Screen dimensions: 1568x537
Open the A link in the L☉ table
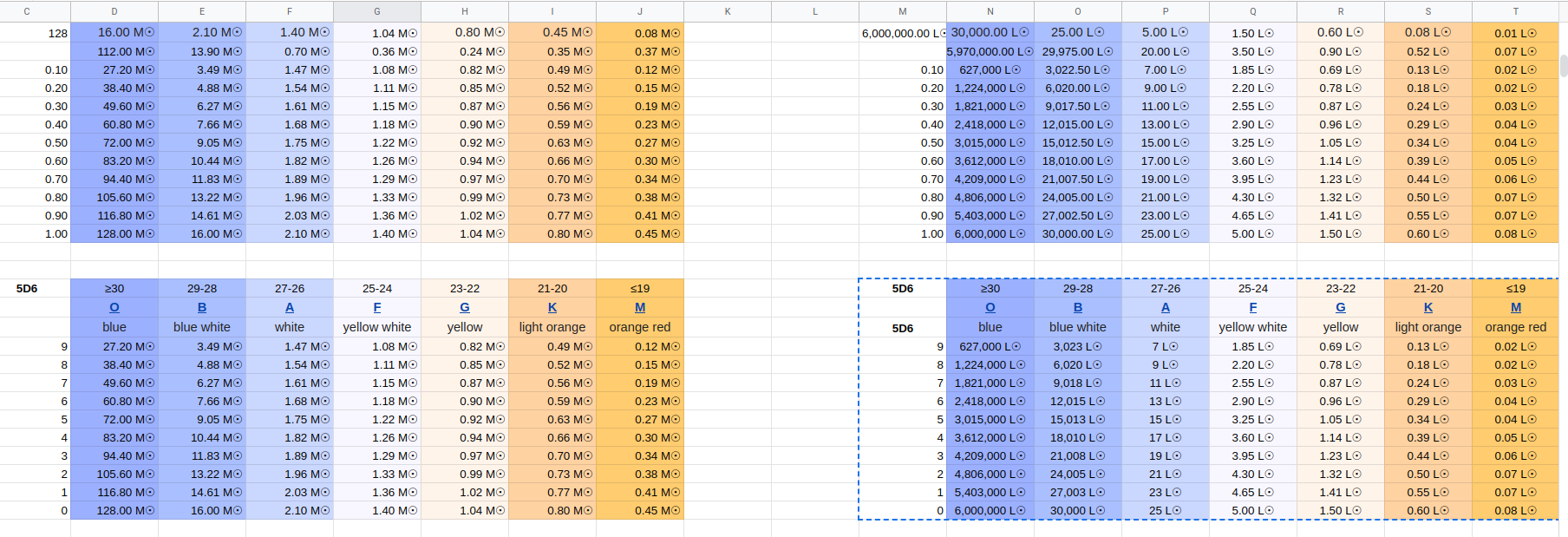(1166, 307)
